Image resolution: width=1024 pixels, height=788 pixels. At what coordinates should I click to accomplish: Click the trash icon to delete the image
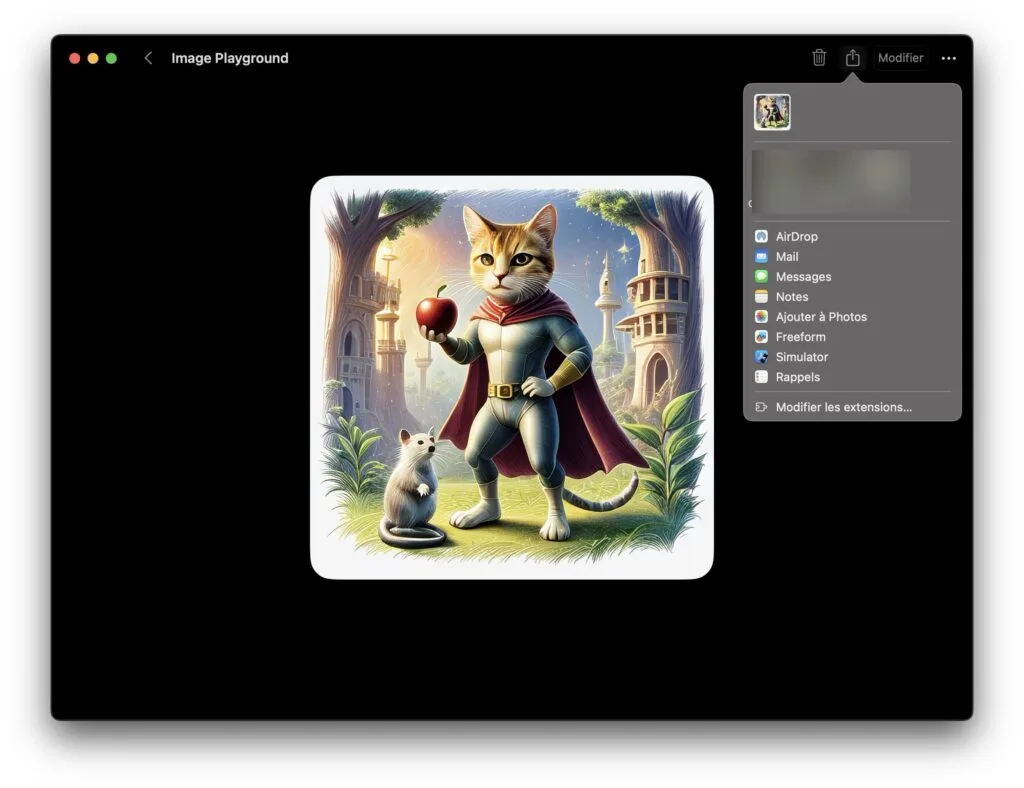pyautogui.click(x=818, y=57)
